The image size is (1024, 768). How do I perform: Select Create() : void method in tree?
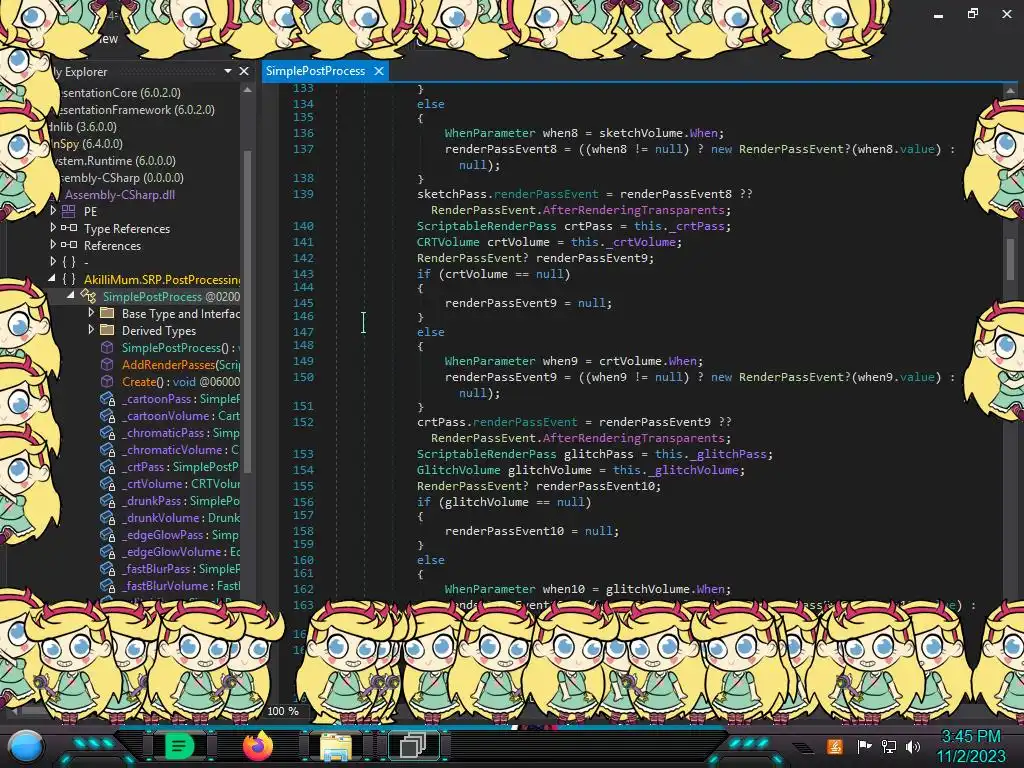[180, 381]
